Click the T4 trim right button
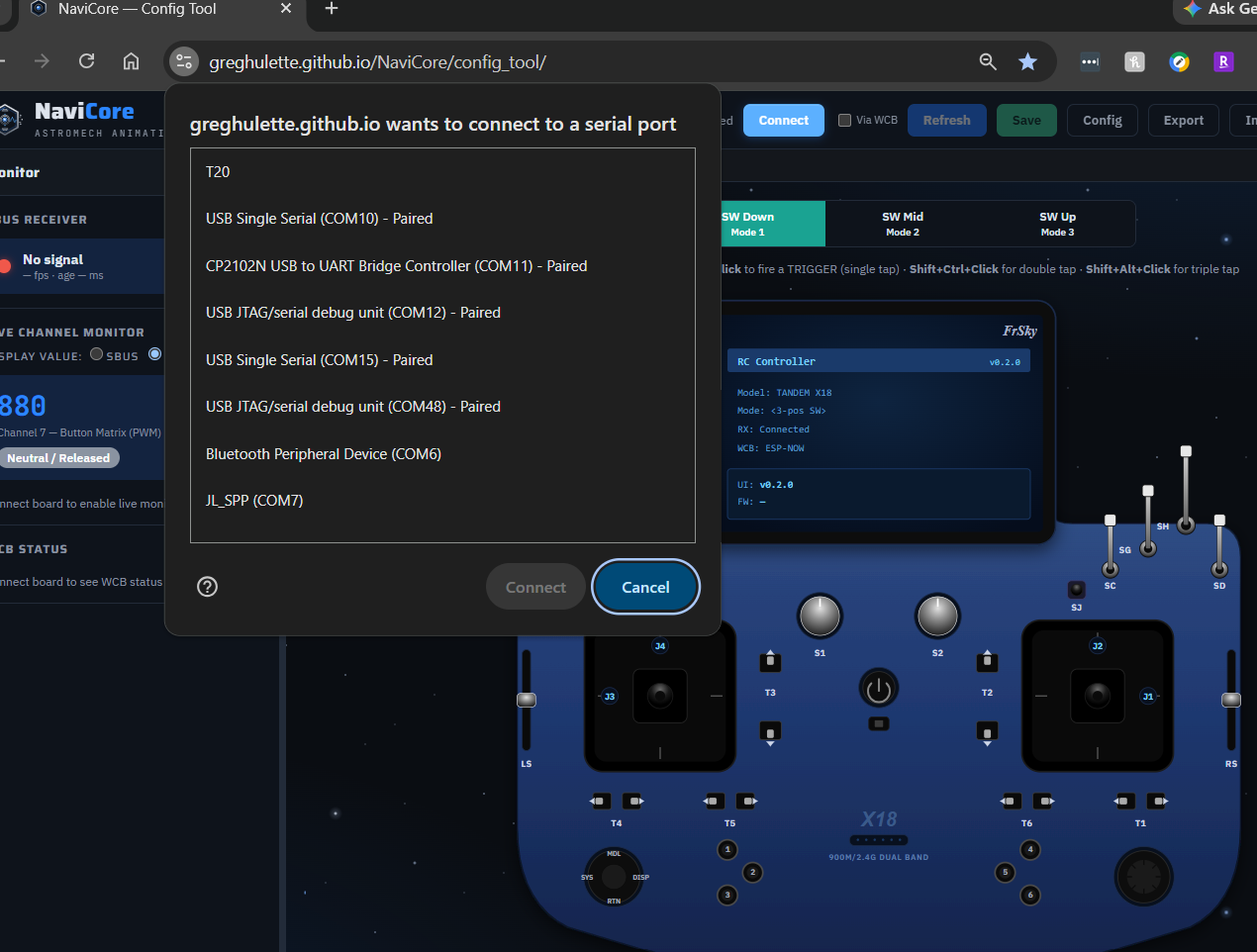The image size is (1257, 952). 633,801
